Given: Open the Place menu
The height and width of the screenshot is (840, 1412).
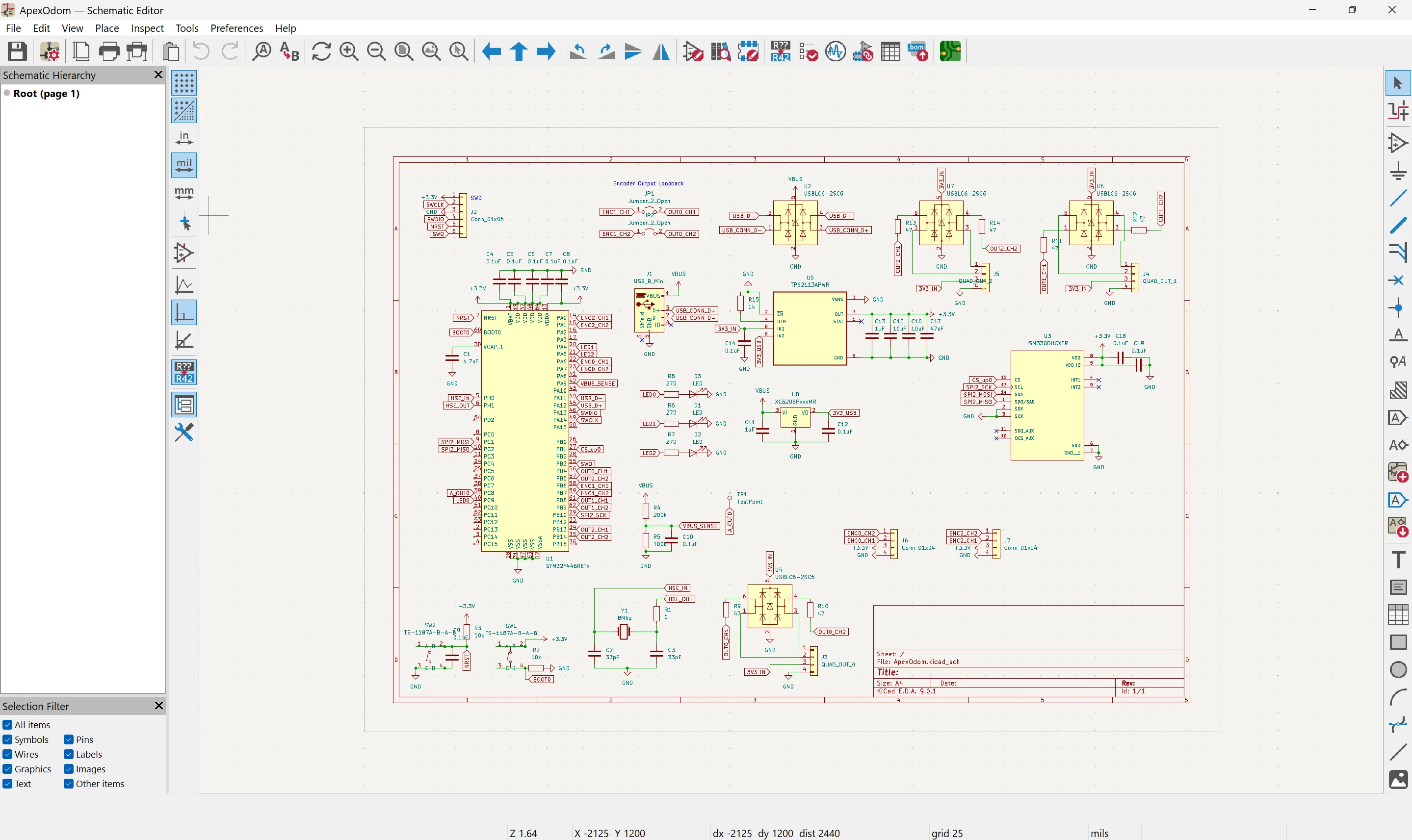Looking at the screenshot, I should (x=107, y=28).
